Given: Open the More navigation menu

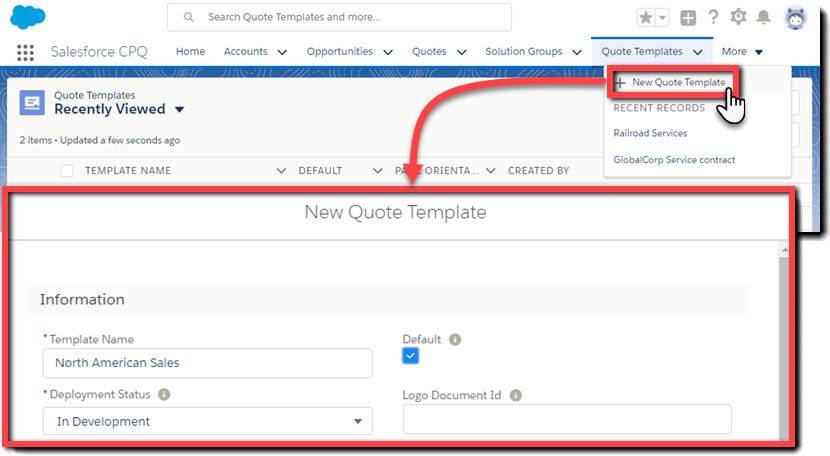Looking at the screenshot, I should click(742, 51).
